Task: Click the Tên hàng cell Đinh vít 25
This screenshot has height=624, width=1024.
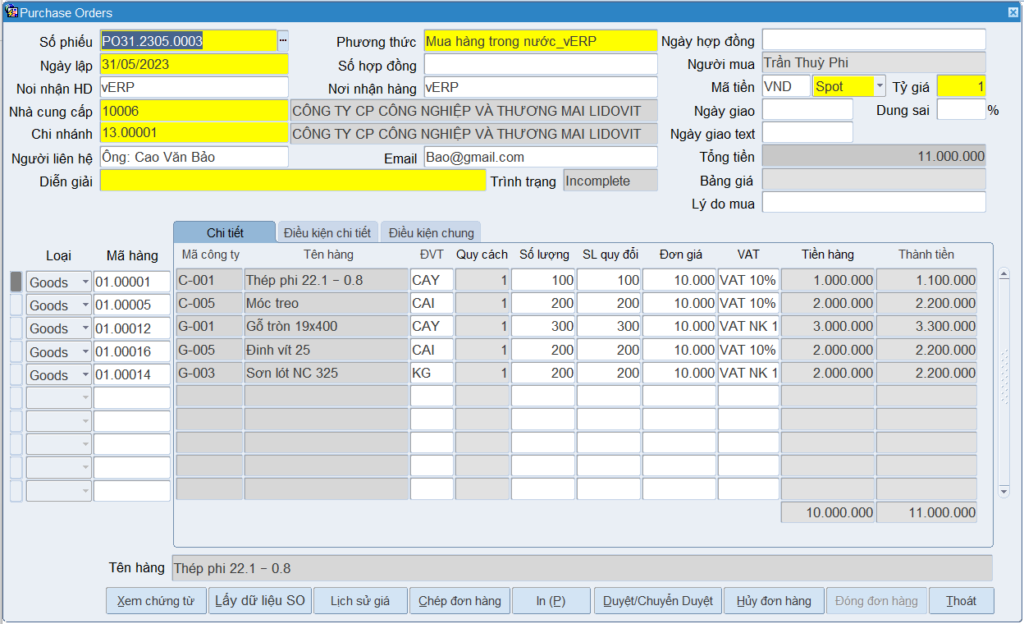Action: tap(327, 351)
